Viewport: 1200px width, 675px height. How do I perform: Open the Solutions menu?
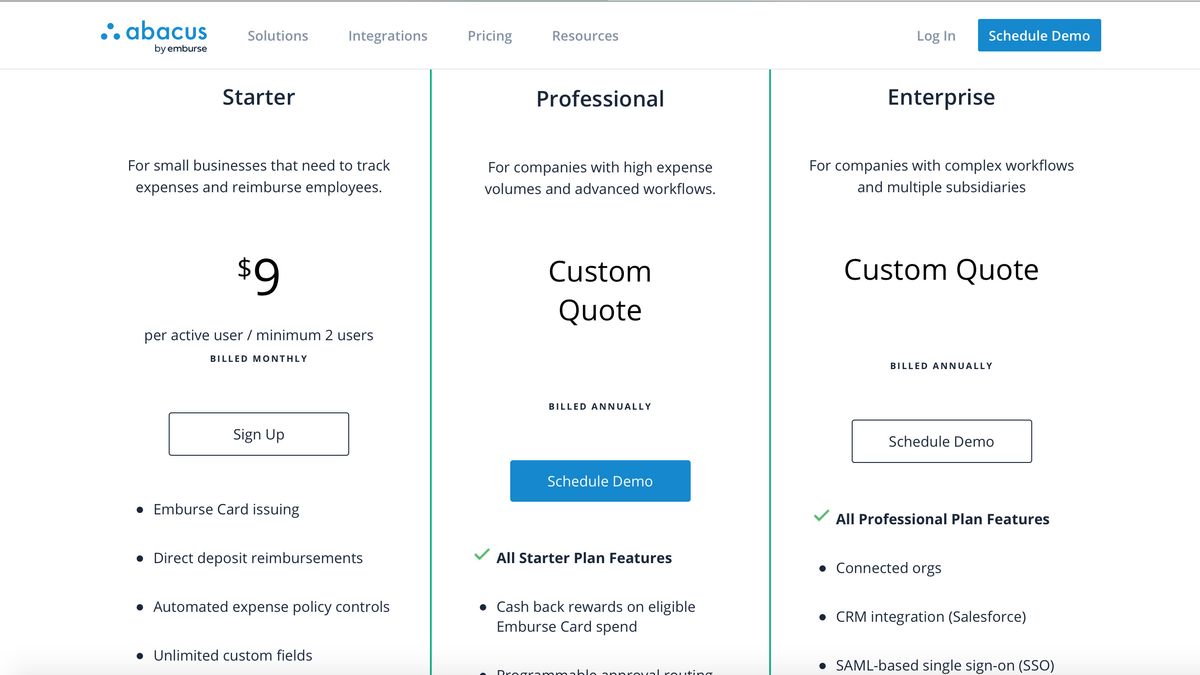pos(278,36)
